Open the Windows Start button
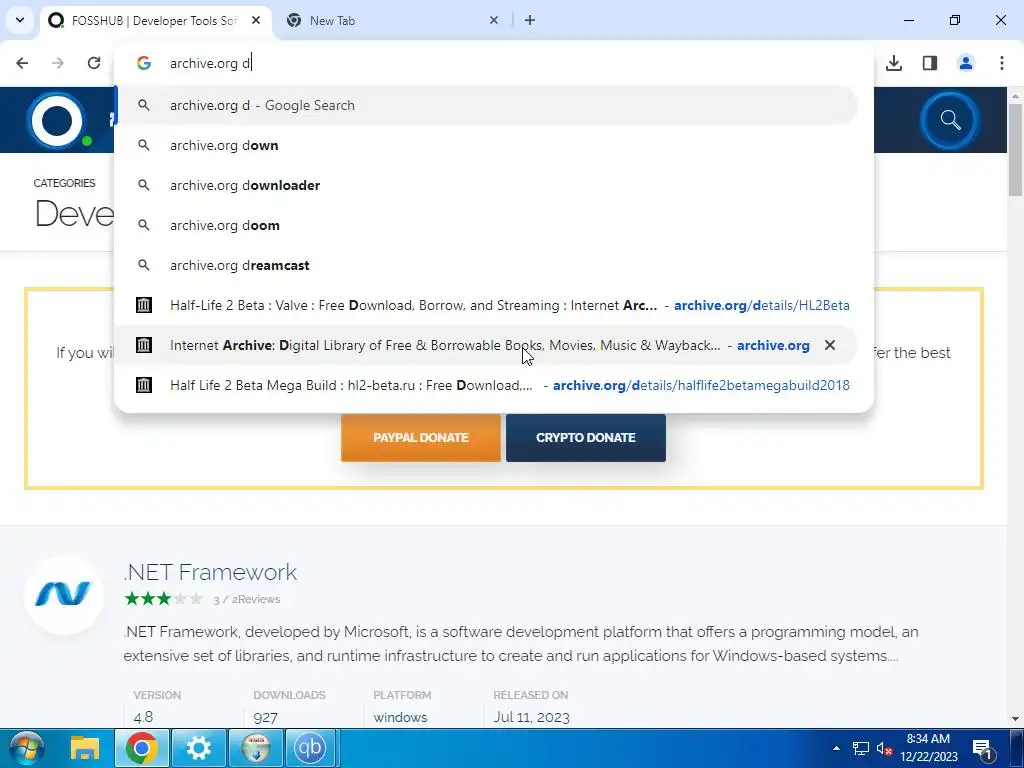Image resolution: width=1024 pixels, height=768 pixels. click(x=26, y=748)
